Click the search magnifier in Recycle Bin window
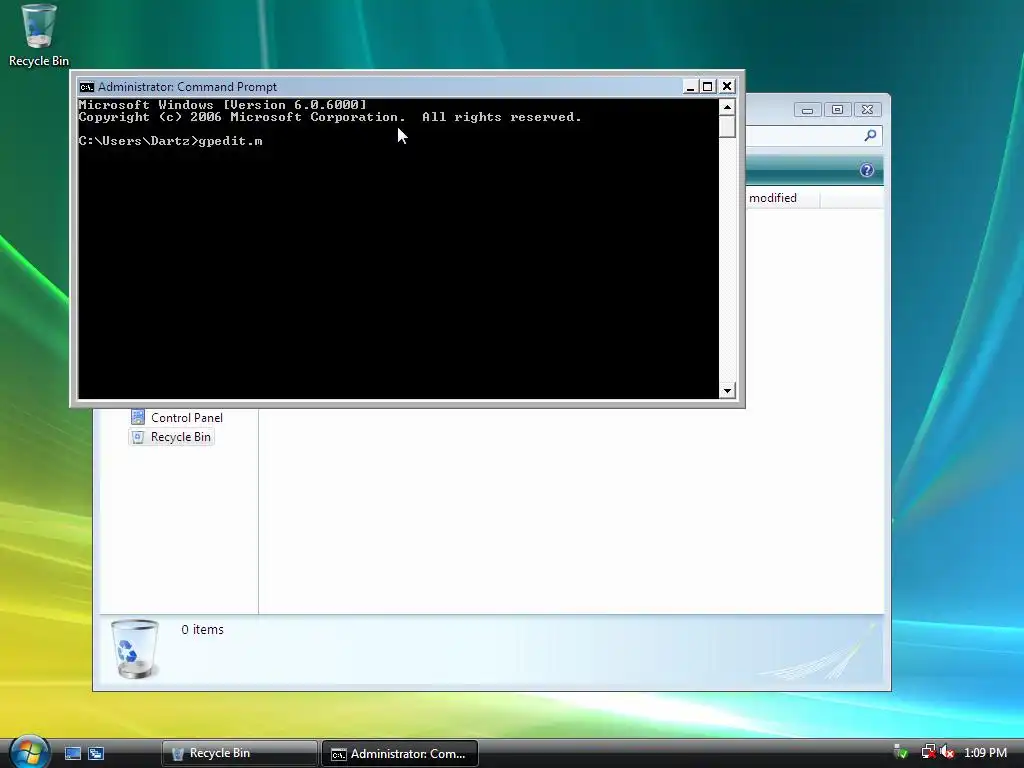This screenshot has height=768, width=1024. 870,135
